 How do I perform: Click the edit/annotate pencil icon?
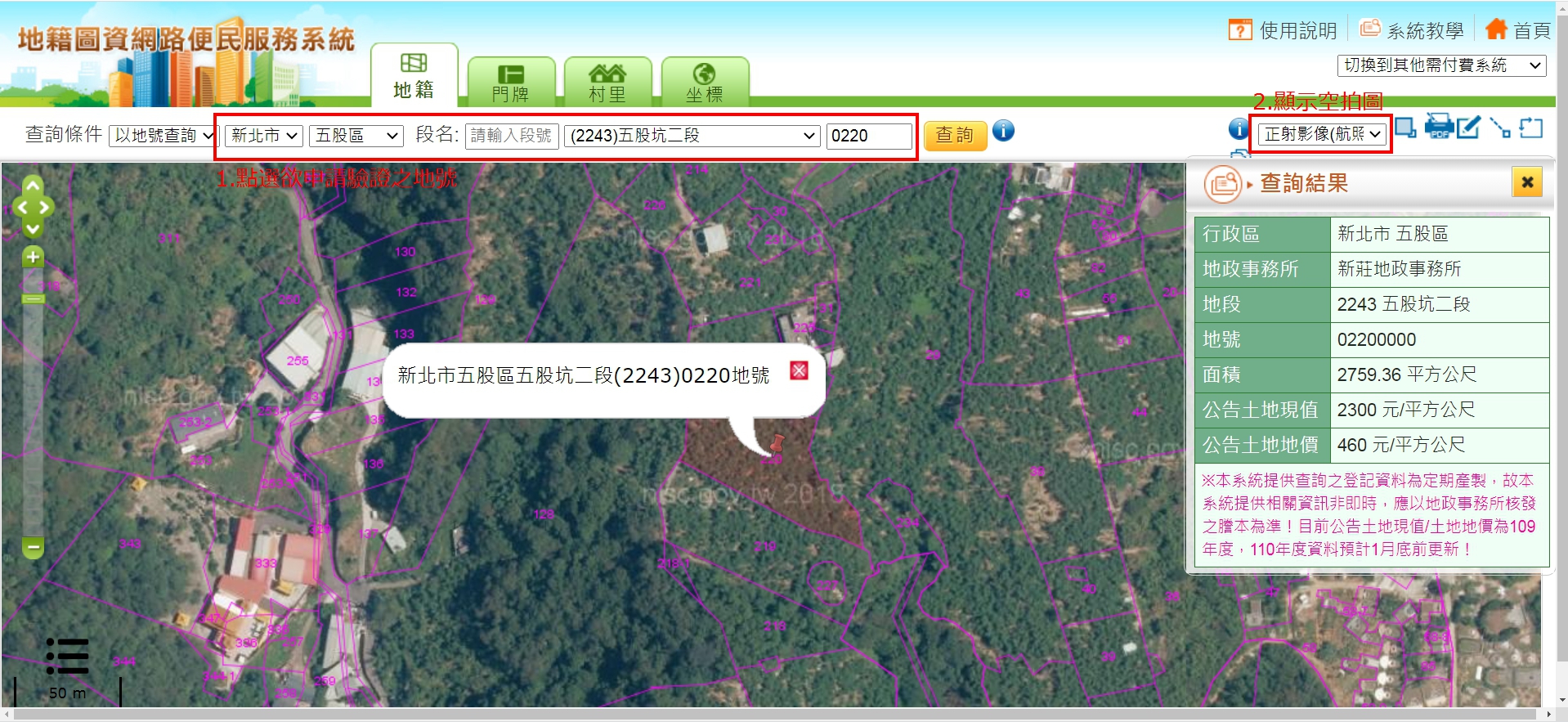[x=1468, y=128]
